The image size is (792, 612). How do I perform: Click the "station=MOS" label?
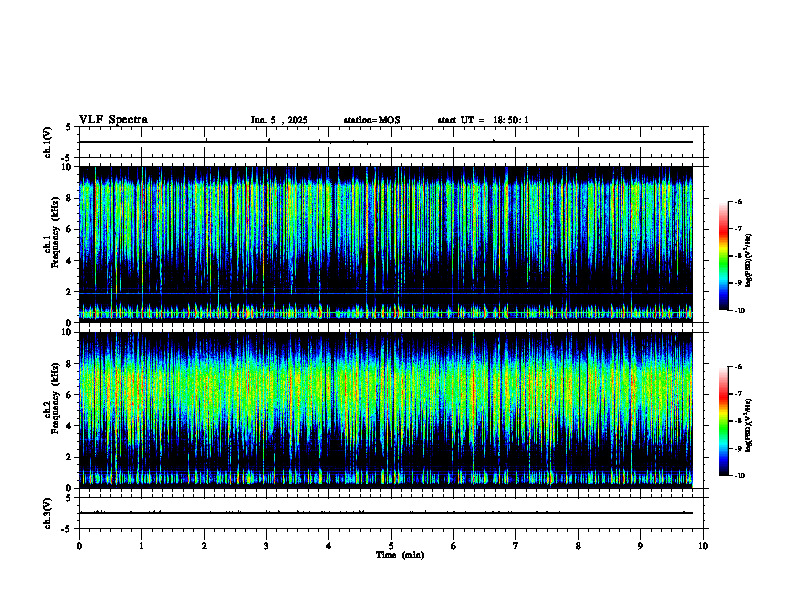(x=372, y=120)
